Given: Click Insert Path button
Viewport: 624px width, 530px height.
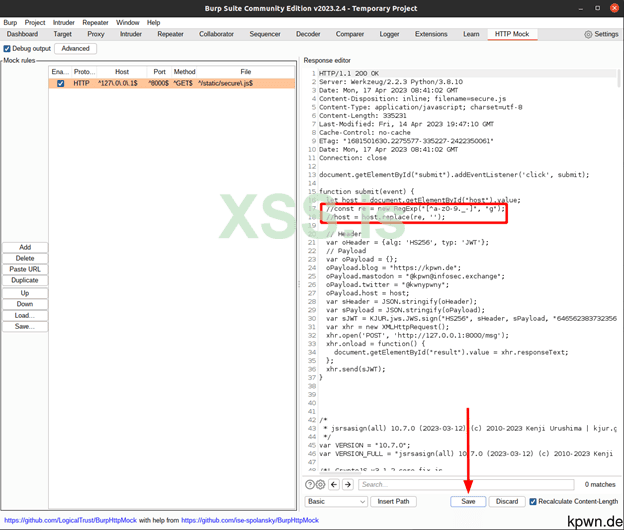Looking at the screenshot, I should [394, 501].
